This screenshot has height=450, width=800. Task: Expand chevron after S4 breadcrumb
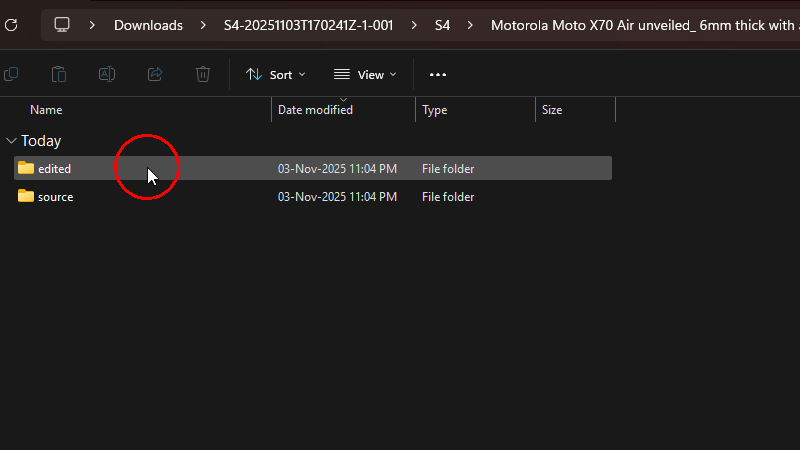470,25
